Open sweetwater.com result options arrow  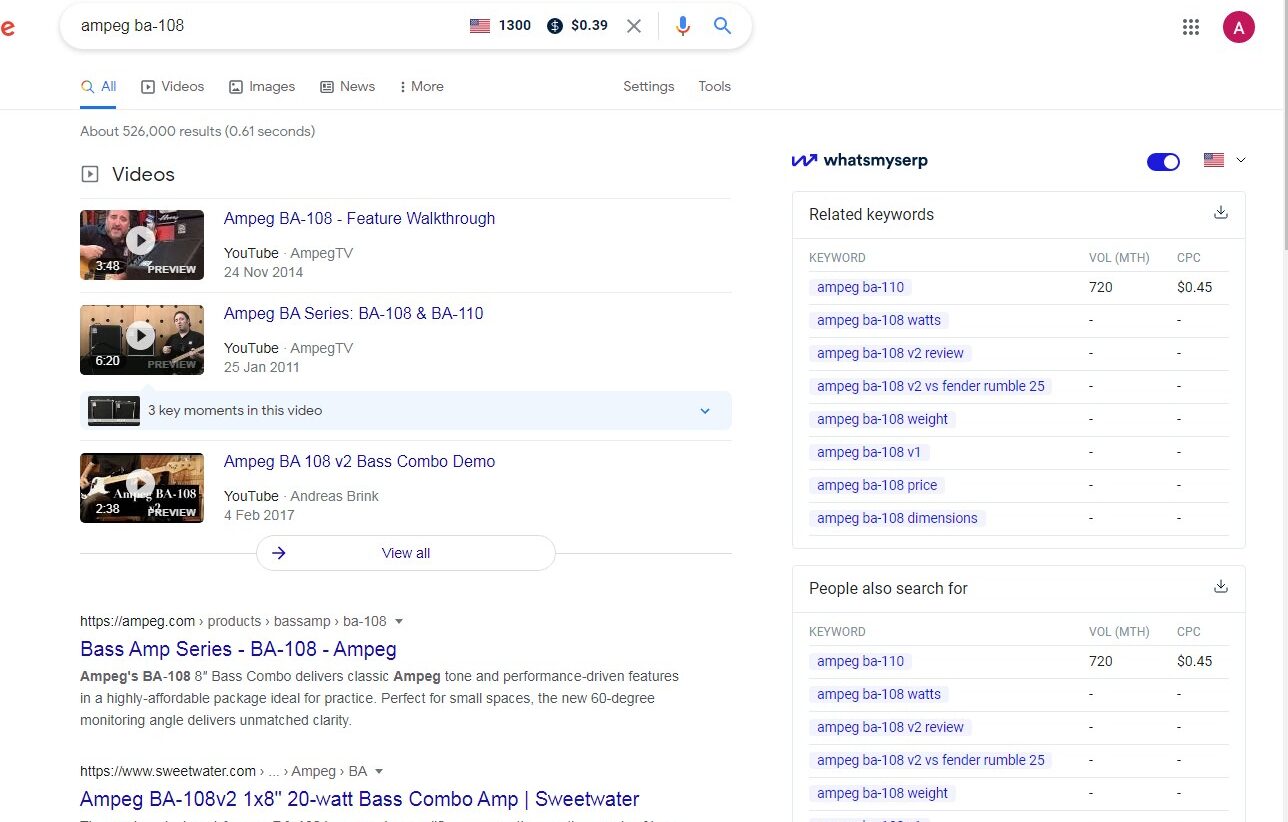(379, 771)
